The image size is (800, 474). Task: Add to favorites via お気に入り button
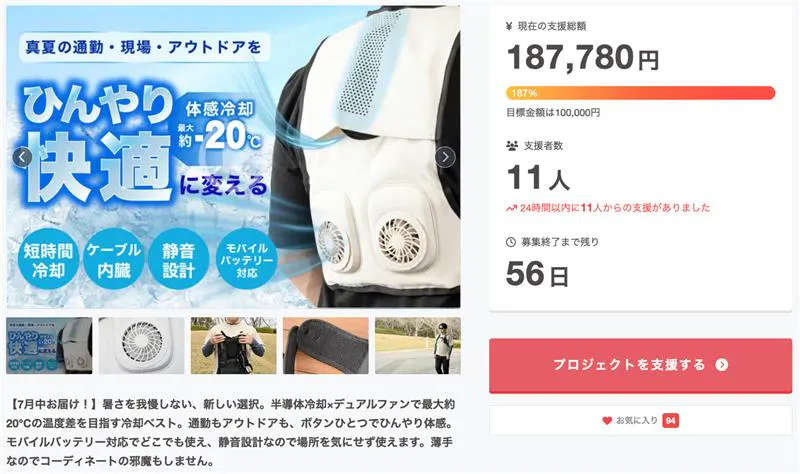pyautogui.click(x=640, y=420)
